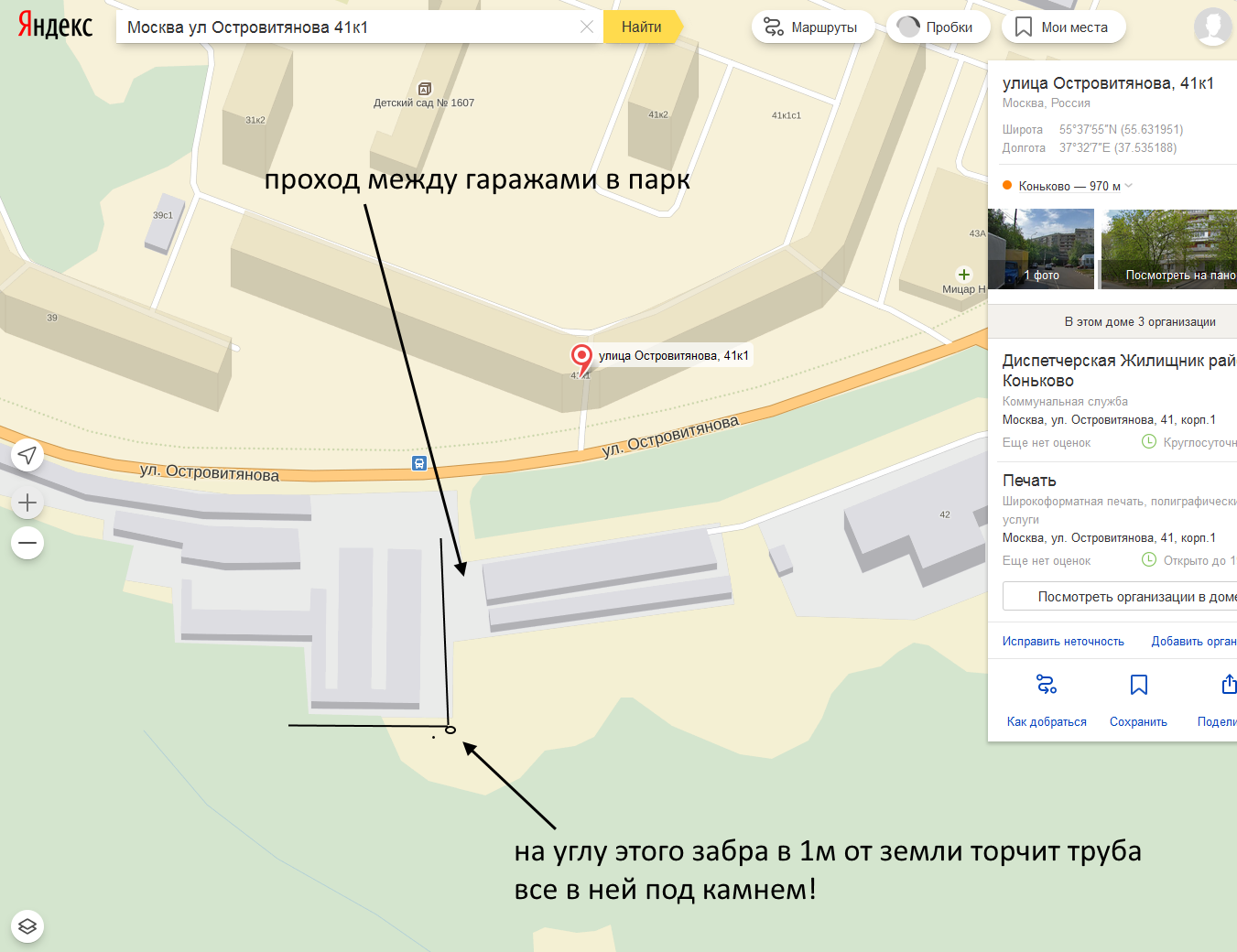Open Диспетчерская Жилищник района Коньково organization

point(1119,371)
